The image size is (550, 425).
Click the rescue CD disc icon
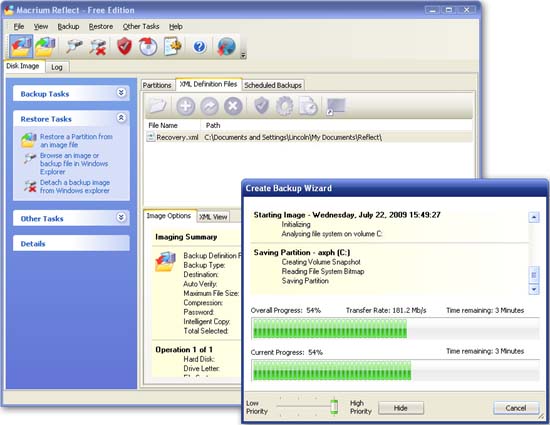148,46
